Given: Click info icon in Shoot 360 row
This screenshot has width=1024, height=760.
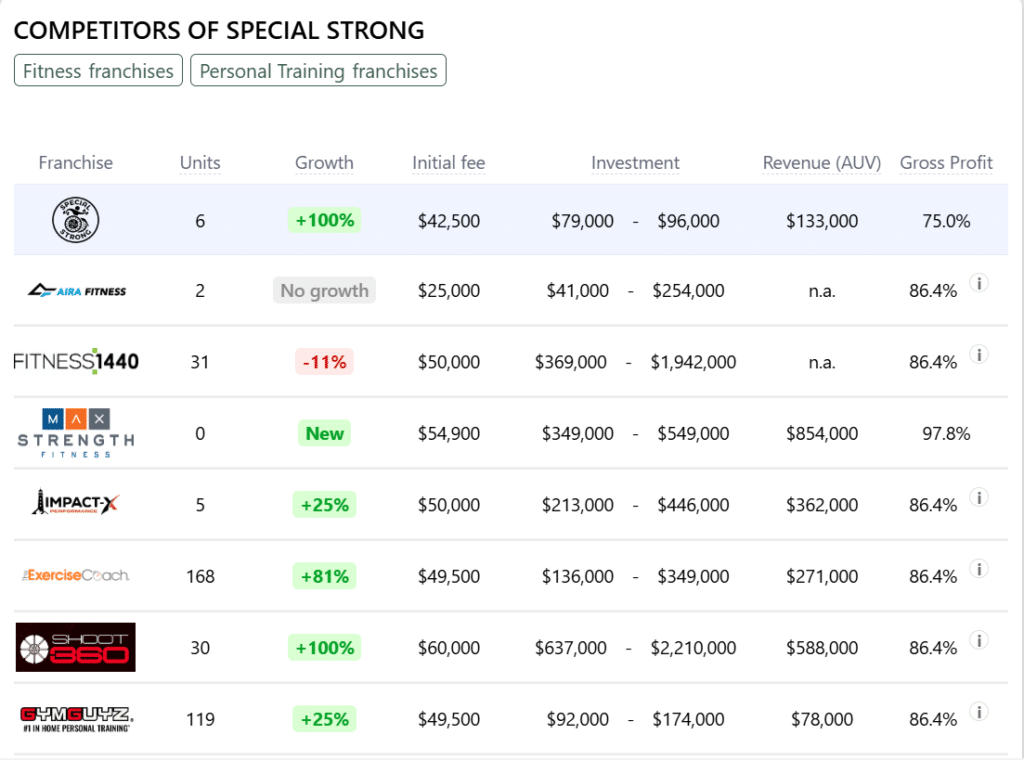Looking at the screenshot, I should (979, 640).
